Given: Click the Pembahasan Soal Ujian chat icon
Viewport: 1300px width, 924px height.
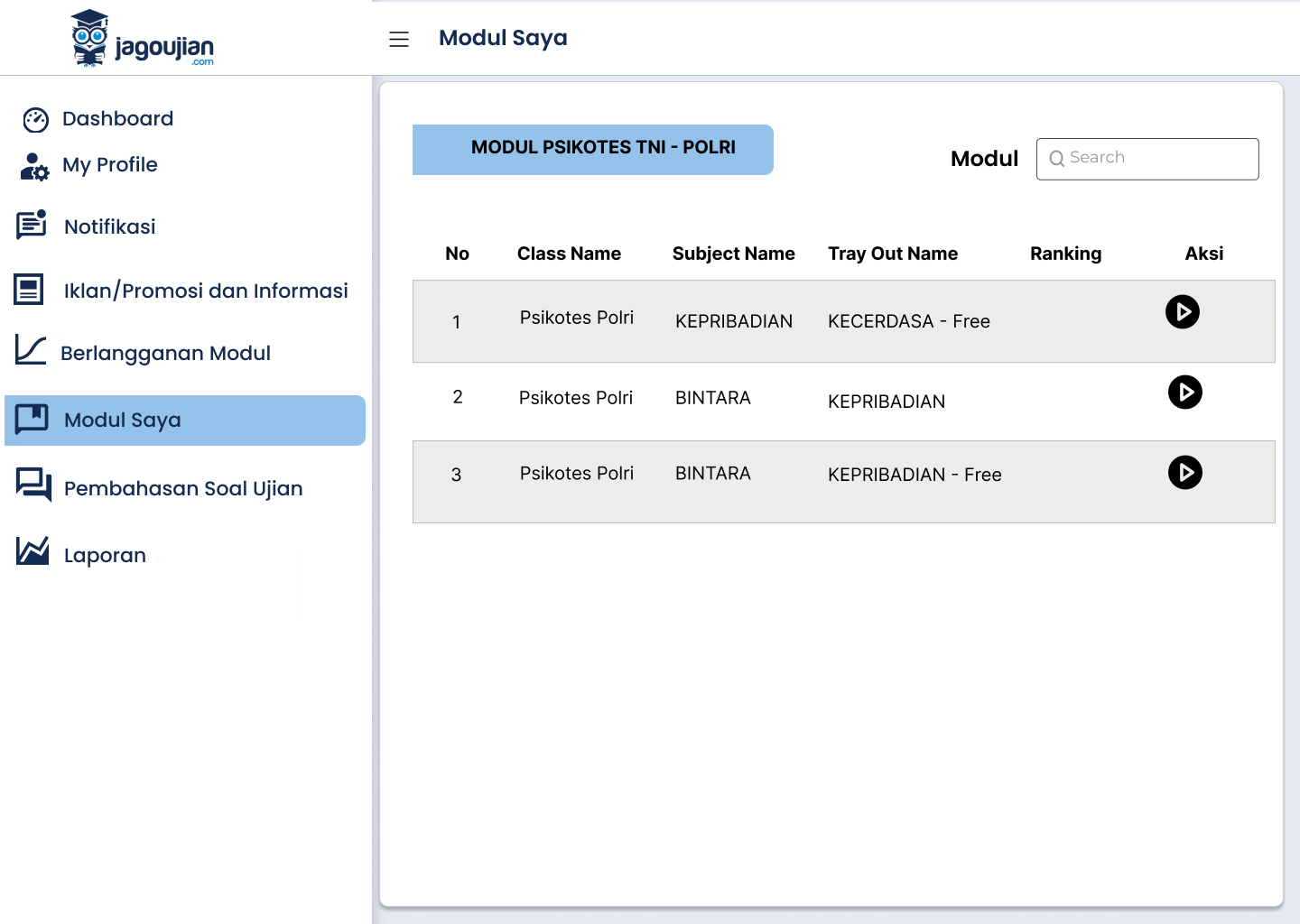Looking at the screenshot, I should (x=34, y=485).
